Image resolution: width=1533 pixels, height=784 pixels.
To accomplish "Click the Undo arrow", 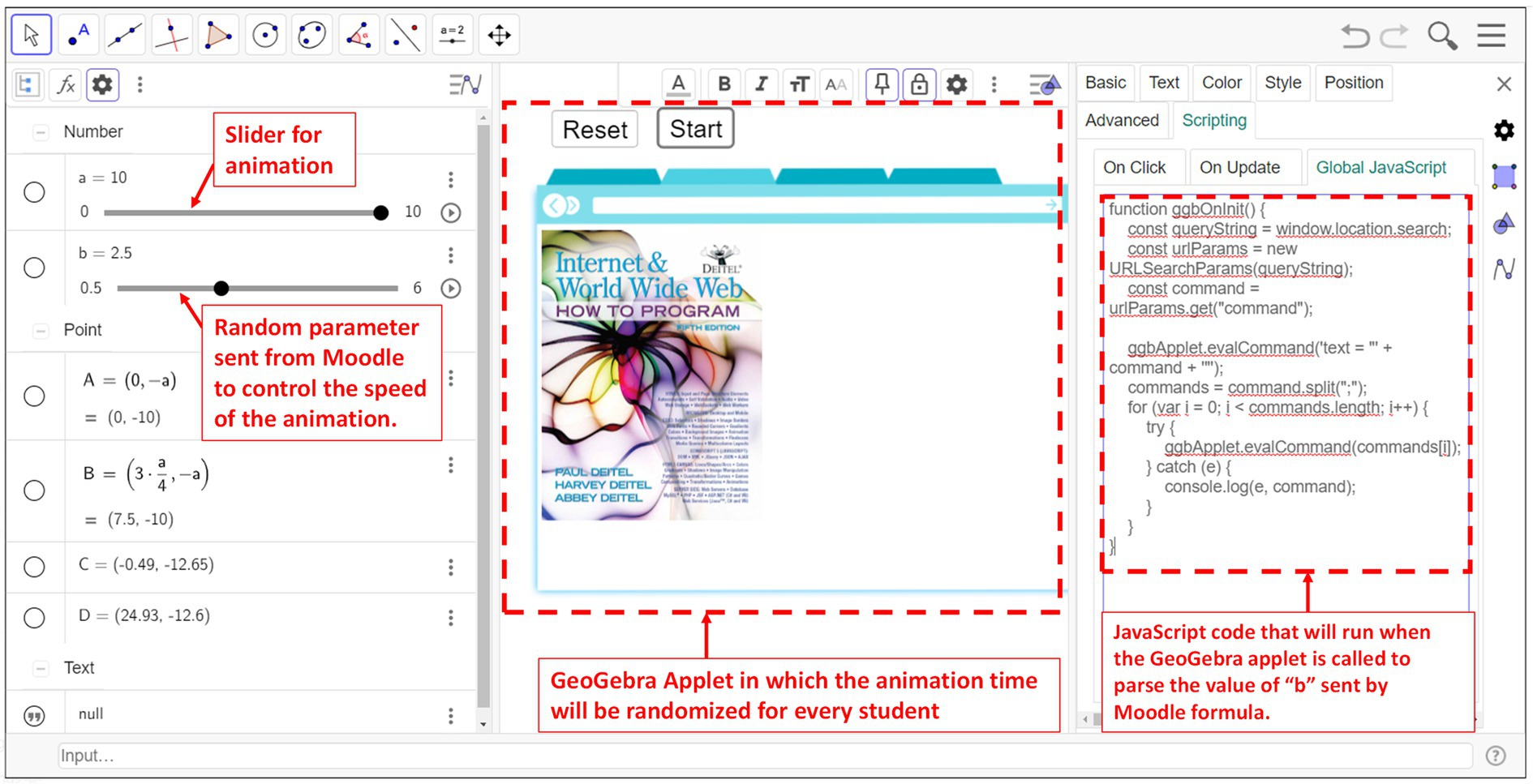I will click(1354, 36).
